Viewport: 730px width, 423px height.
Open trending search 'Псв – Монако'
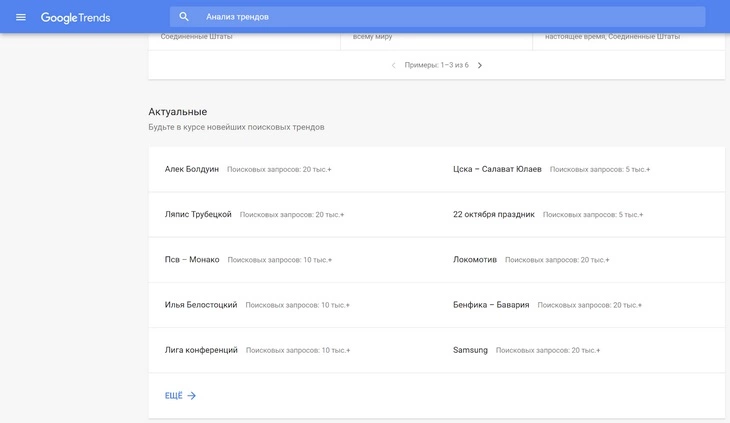[192, 259]
